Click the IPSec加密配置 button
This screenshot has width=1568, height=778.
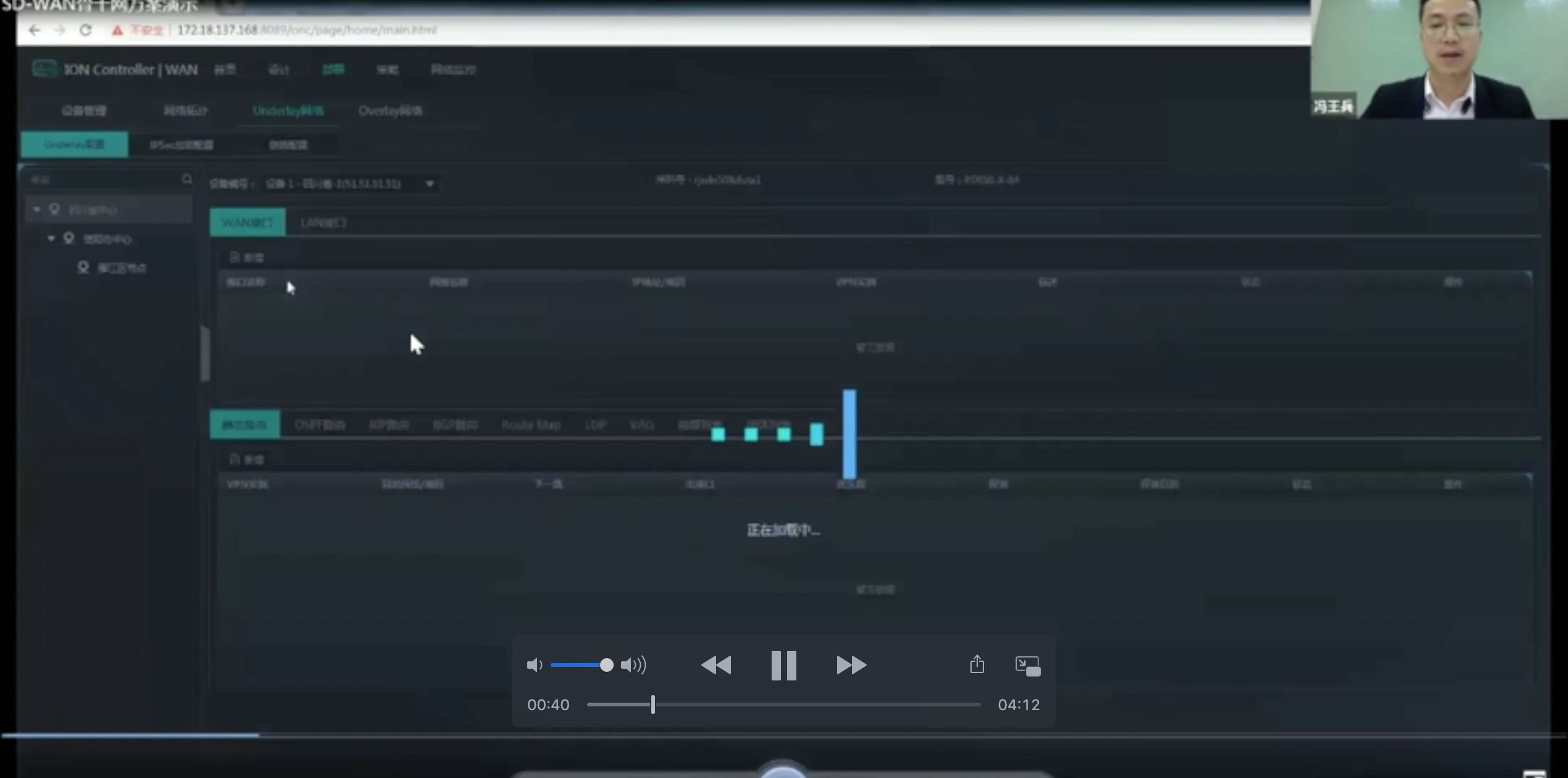point(181,144)
